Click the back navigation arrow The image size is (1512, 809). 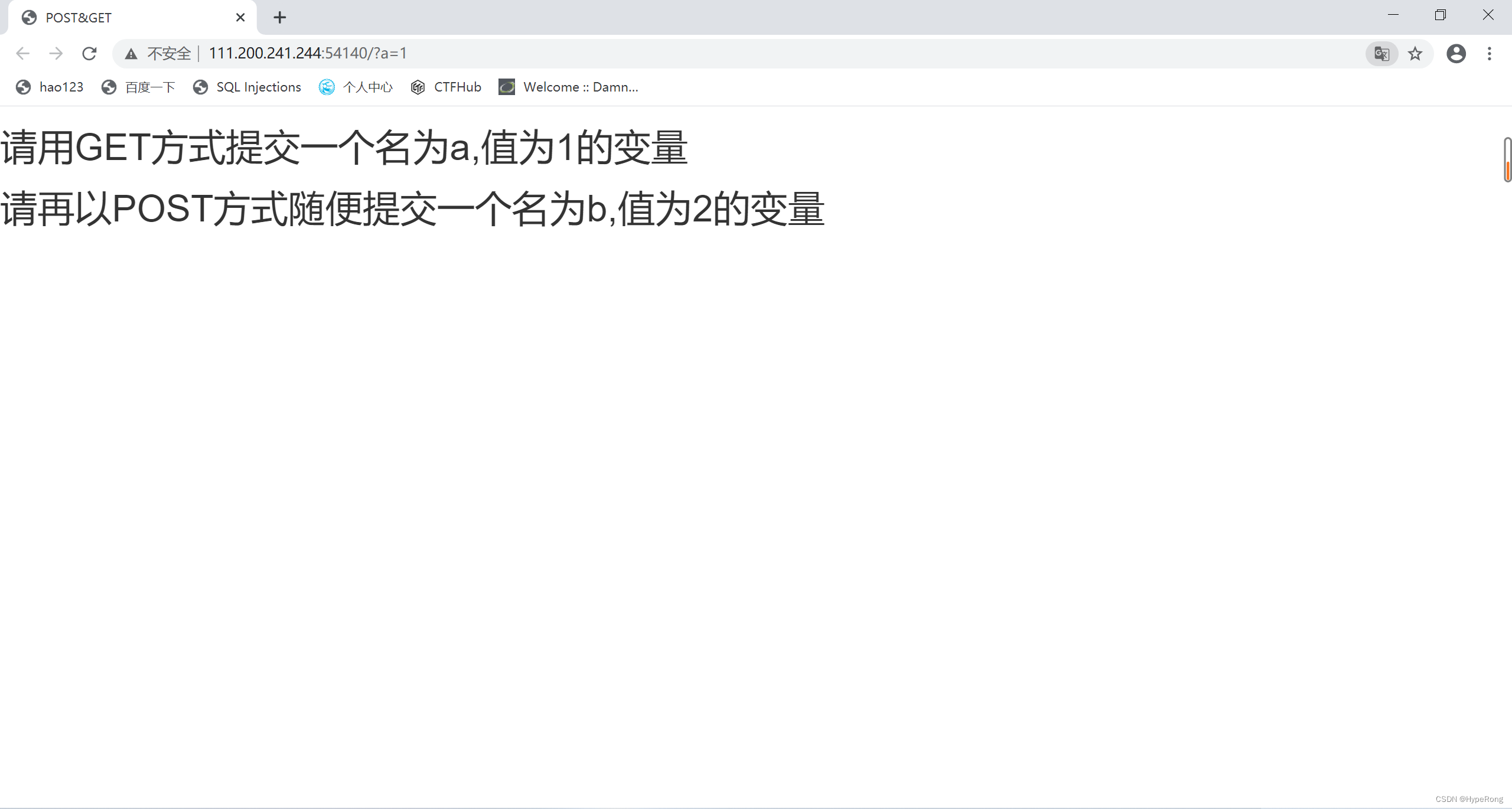point(22,53)
